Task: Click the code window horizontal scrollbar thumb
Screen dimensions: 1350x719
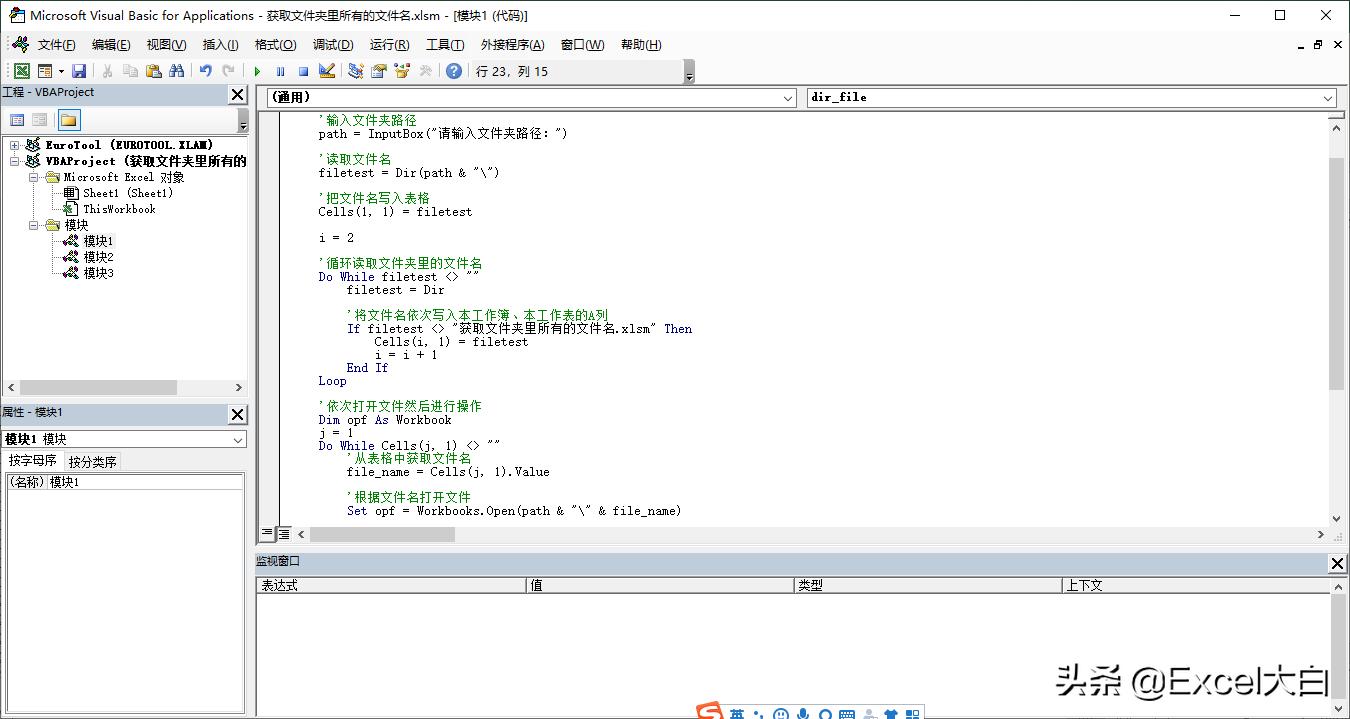Action: [381, 535]
